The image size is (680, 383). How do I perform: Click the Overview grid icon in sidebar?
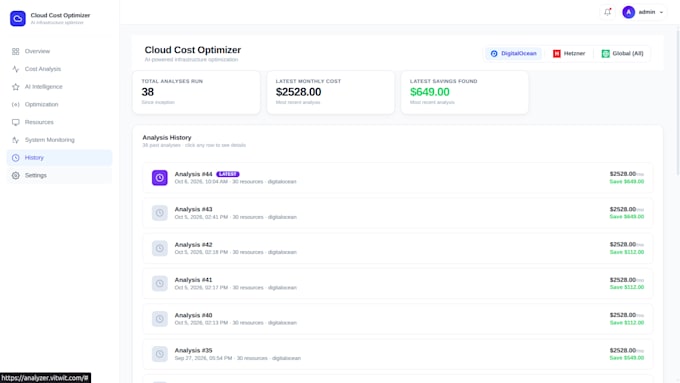[16, 51]
